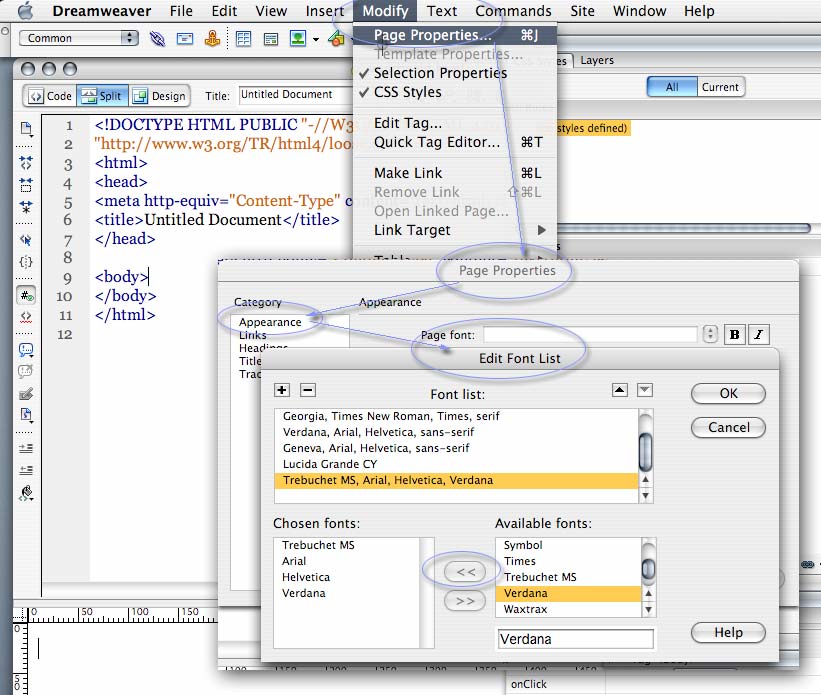Wrap the selection in a tag
Viewport: 821px width, 695px height.
click(x=26, y=394)
